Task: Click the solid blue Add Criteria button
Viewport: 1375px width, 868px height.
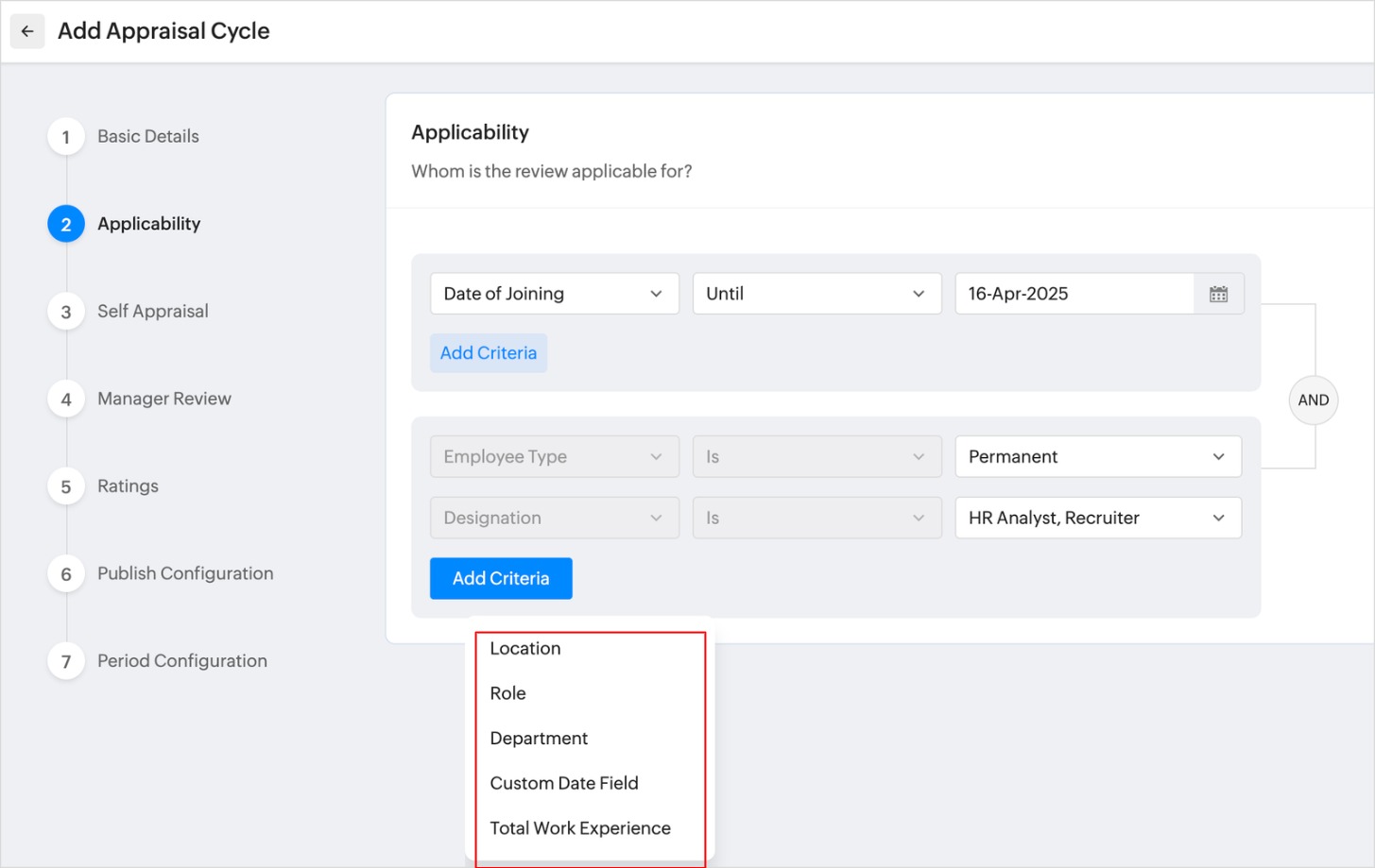Action: pos(501,578)
